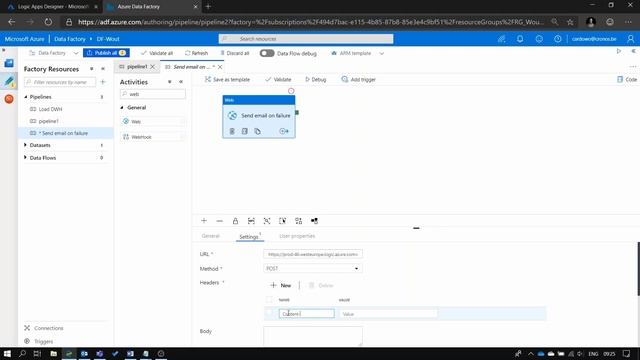Open the Monitor icon in sidebar
This screenshot has width=640, height=360.
[x=9, y=99]
